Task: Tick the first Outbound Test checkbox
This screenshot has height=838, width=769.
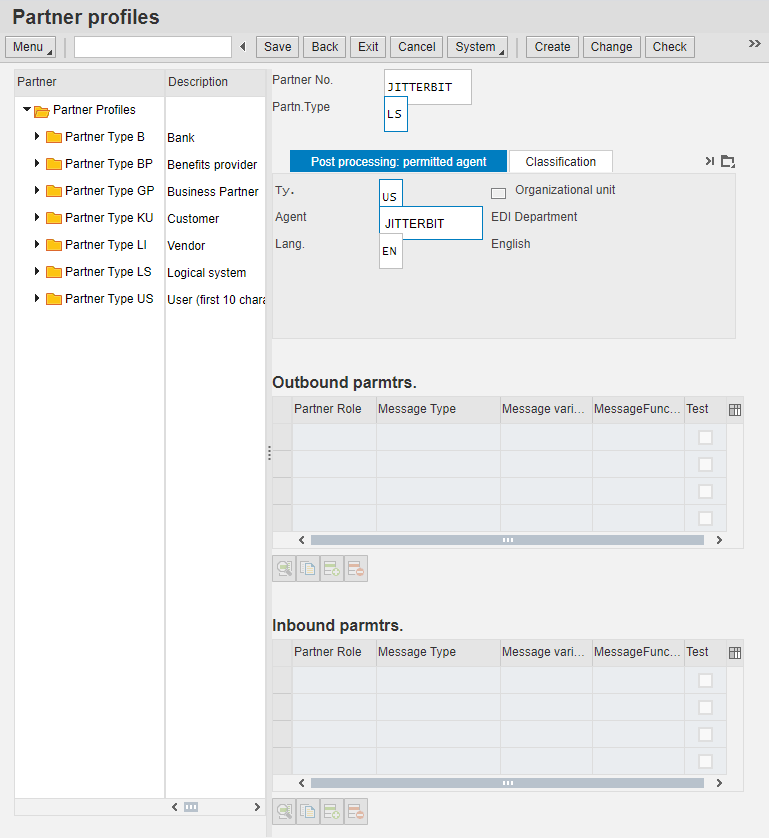Action: click(x=705, y=437)
